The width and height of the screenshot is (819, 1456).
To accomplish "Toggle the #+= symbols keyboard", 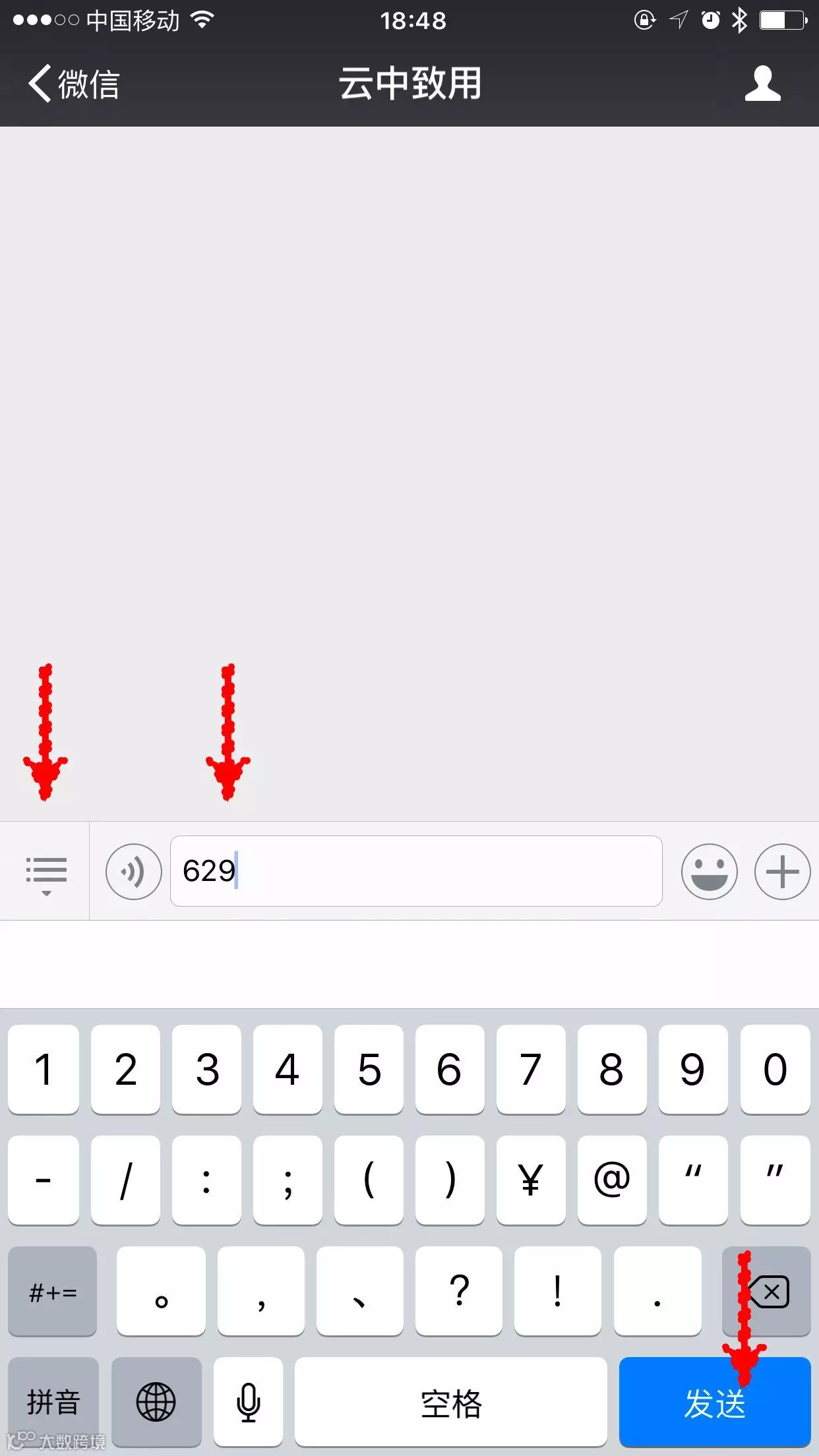I will pos(53,1290).
